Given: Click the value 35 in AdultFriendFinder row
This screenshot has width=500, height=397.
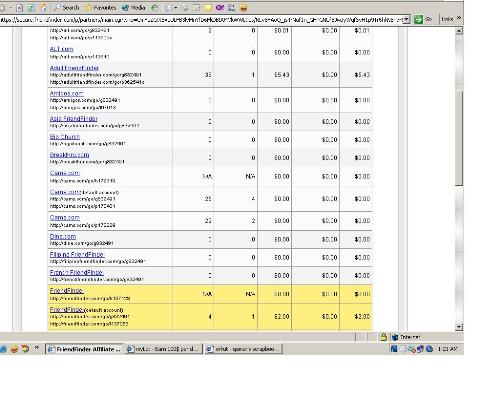Looking at the screenshot, I should click(x=208, y=75).
